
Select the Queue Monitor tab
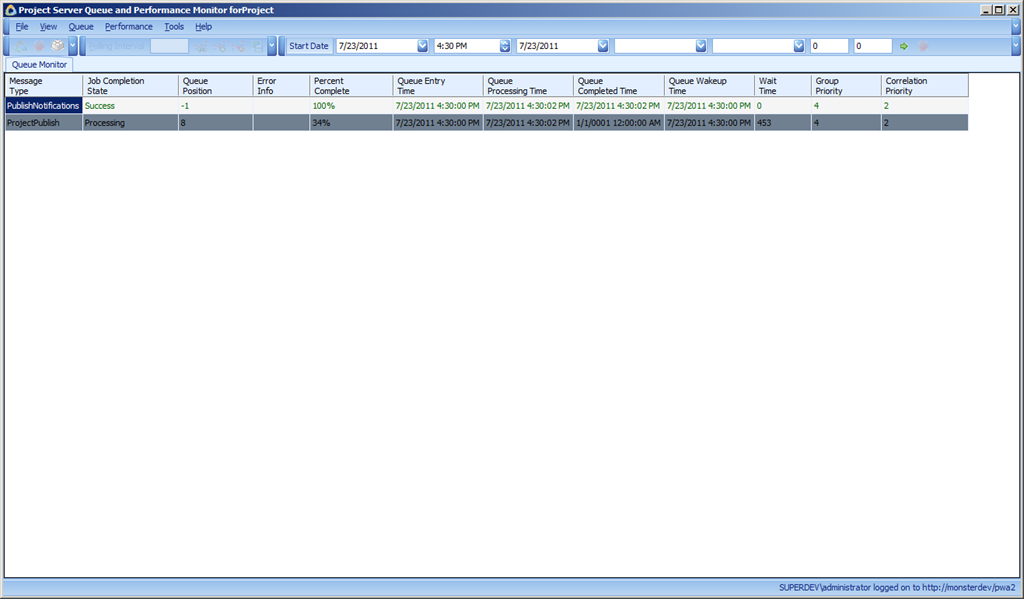pyautogui.click(x=39, y=65)
